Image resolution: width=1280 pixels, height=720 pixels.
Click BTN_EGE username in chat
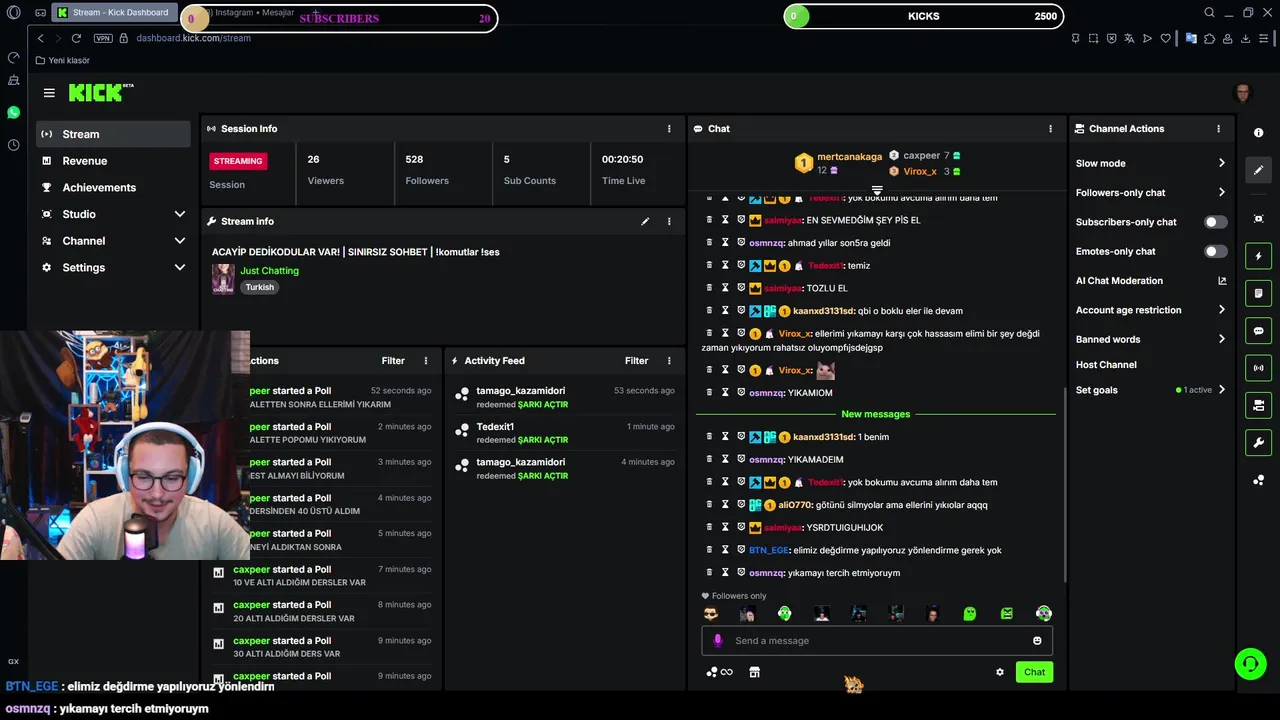[x=769, y=550]
